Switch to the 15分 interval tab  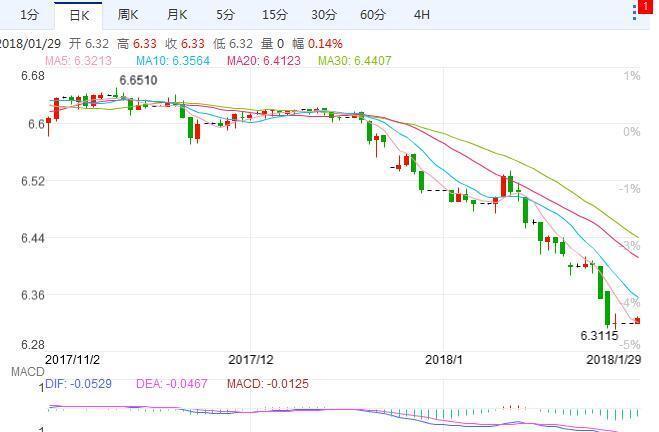coord(275,15)
